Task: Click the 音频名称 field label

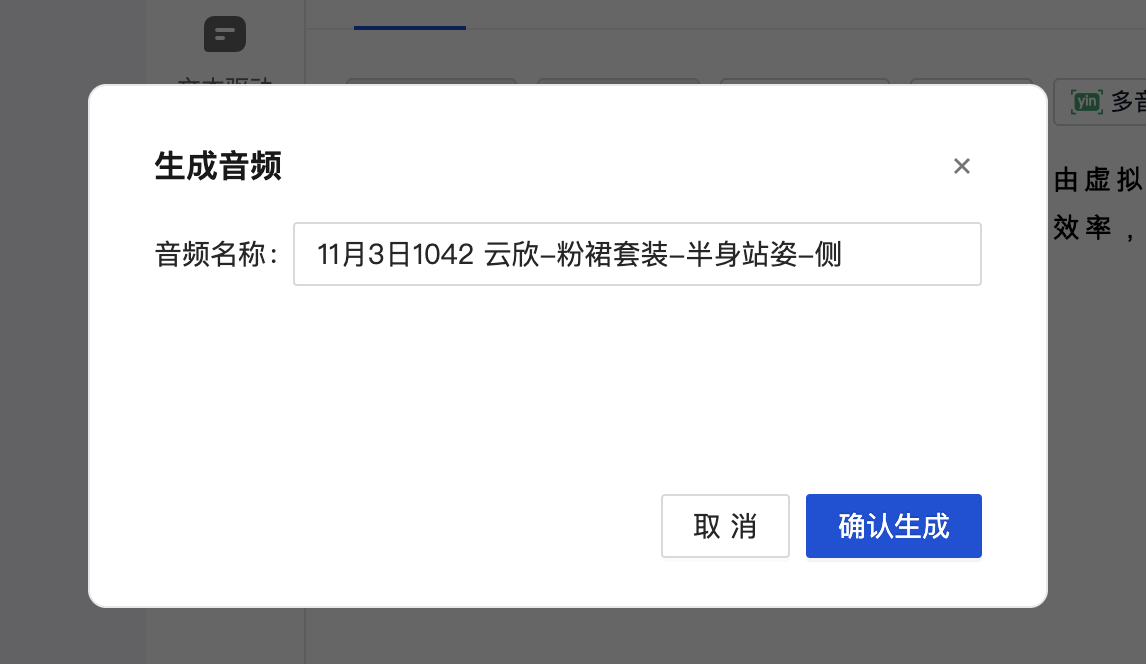Action: (x=216, y=254)
